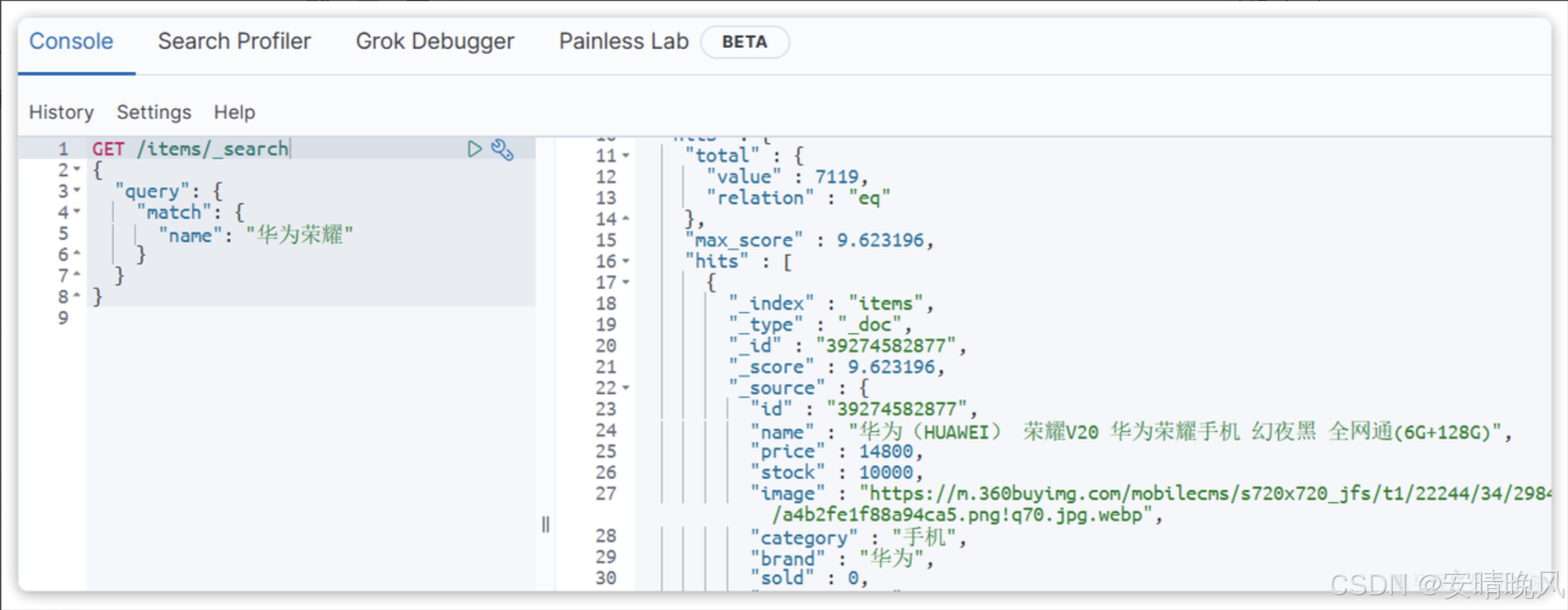Collapse the "query" block fold arrow at line 3
1568x610 pixels.
(x=77, y=191)
